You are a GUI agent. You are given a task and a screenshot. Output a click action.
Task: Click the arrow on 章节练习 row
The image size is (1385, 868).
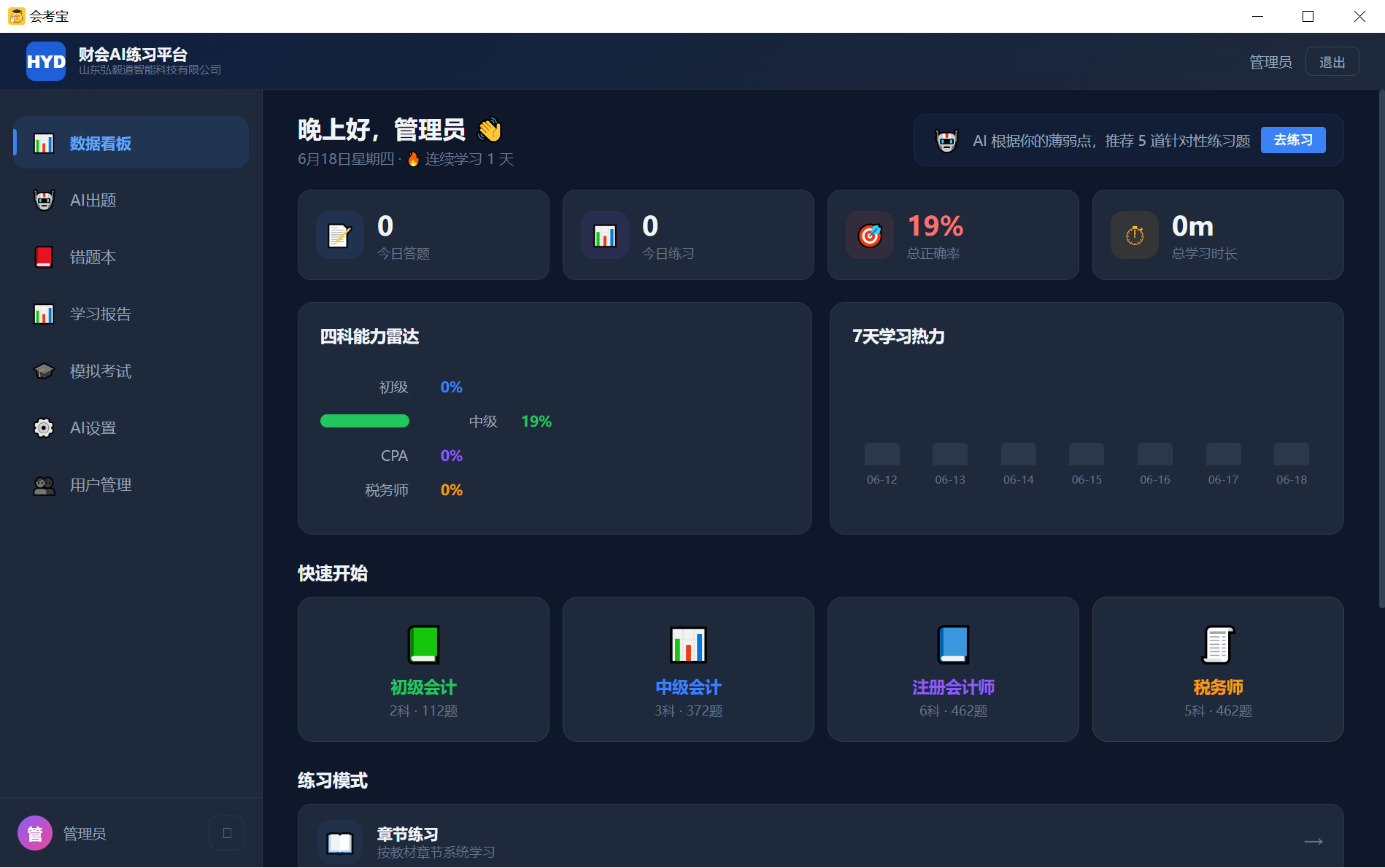point(1313,842)
